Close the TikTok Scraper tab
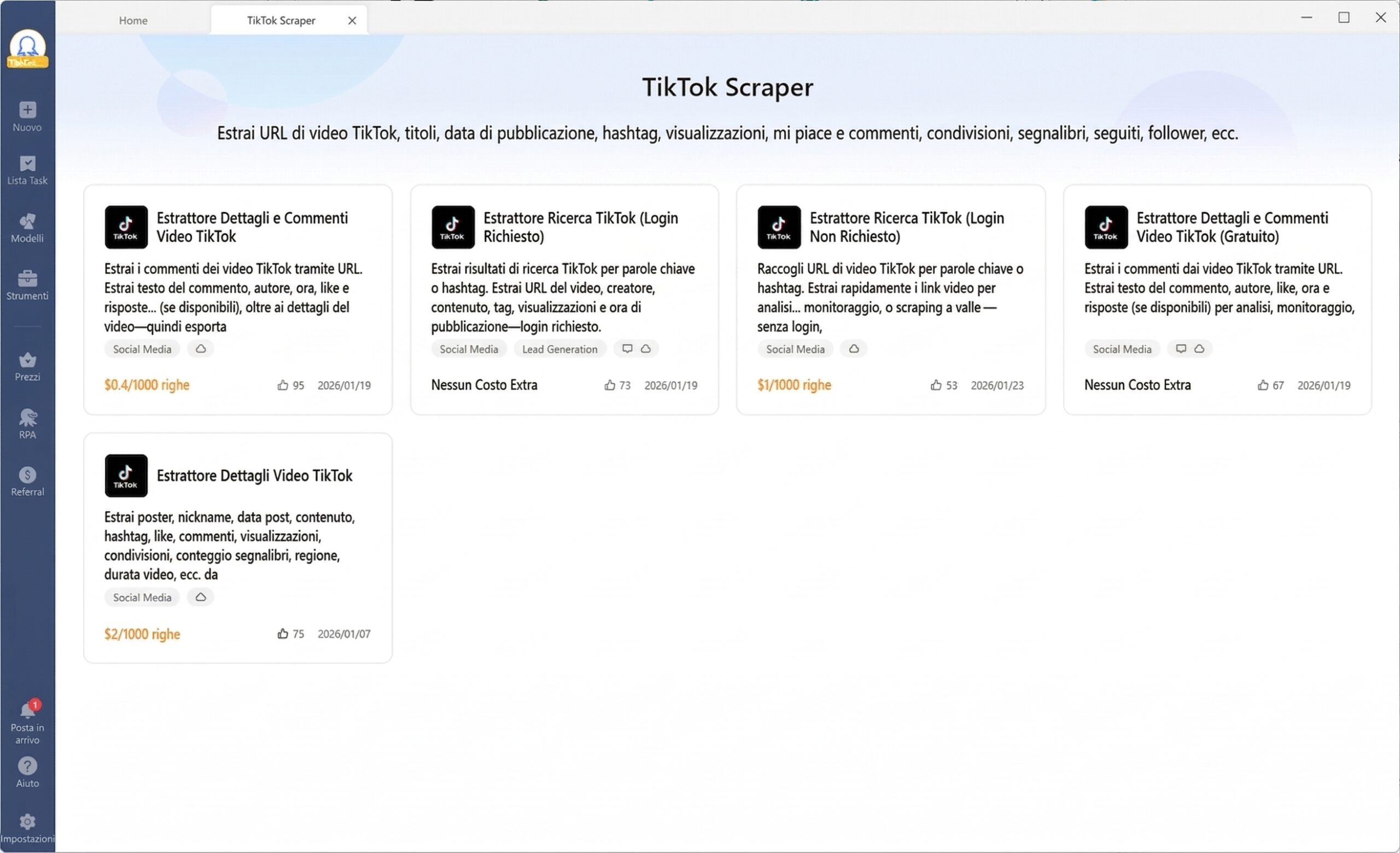 click(x=352, y=20)
